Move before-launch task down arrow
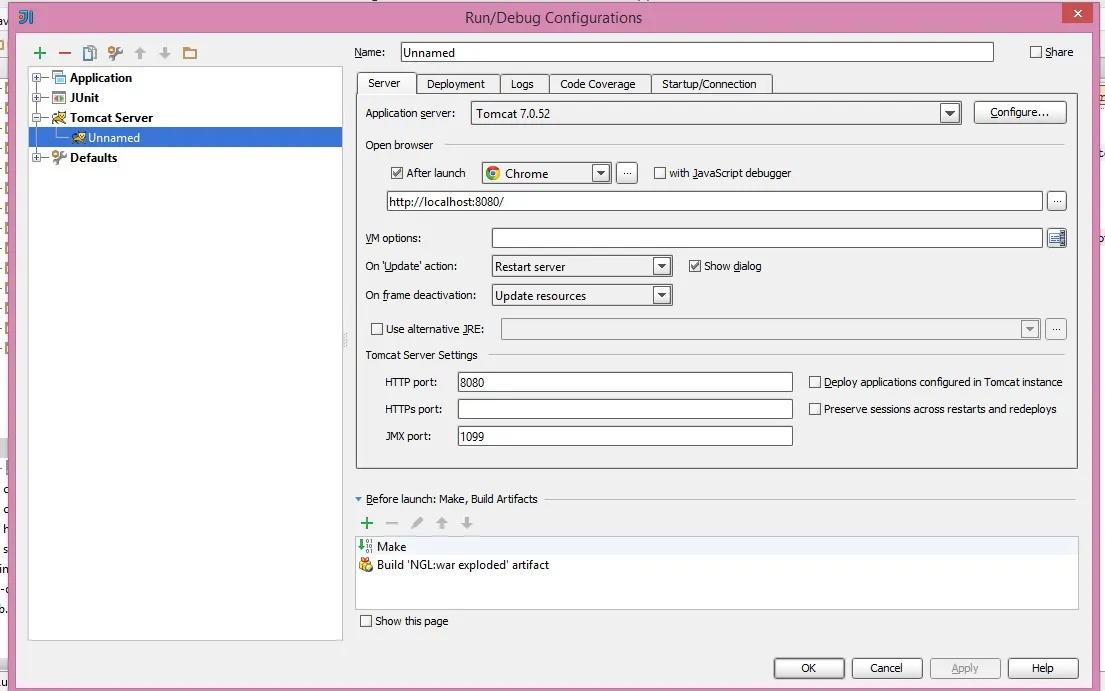 (467, 523)
